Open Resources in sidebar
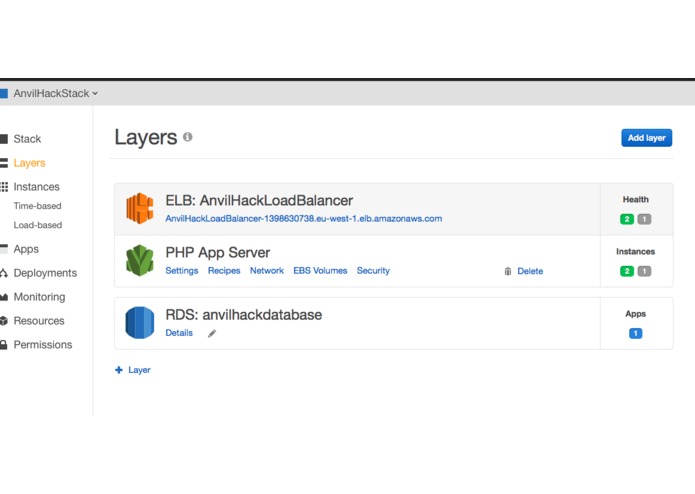695x494 pixels. click(x=39, y=321)
